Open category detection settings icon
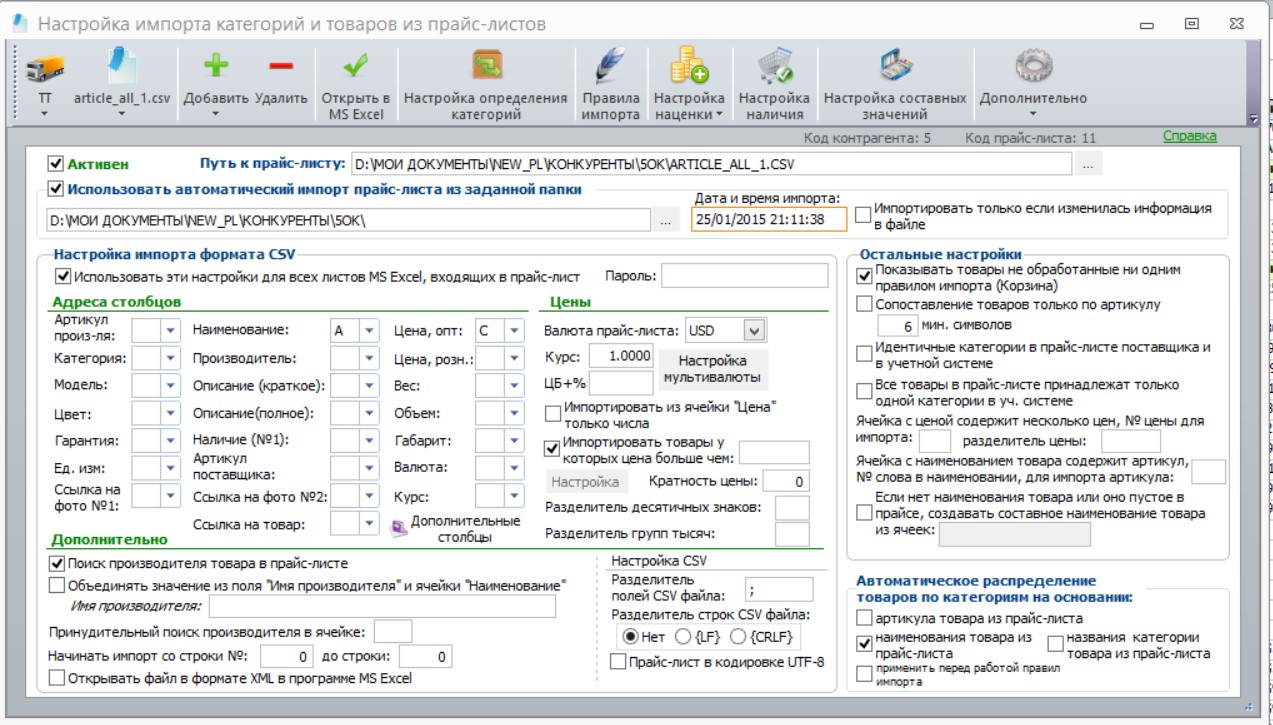 (x=486, y=67)
